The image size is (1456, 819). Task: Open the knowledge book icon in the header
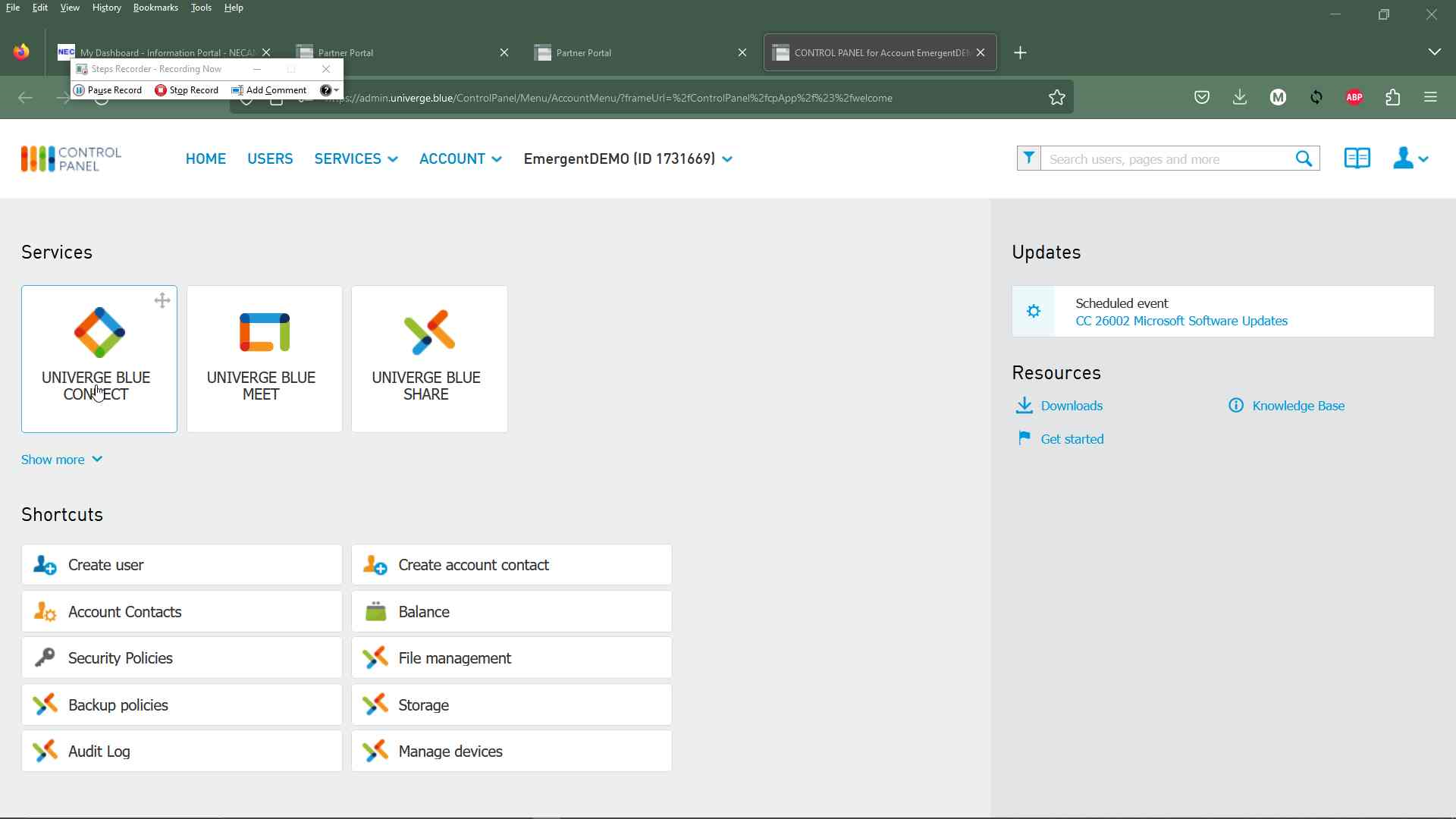click(1357, 158)
